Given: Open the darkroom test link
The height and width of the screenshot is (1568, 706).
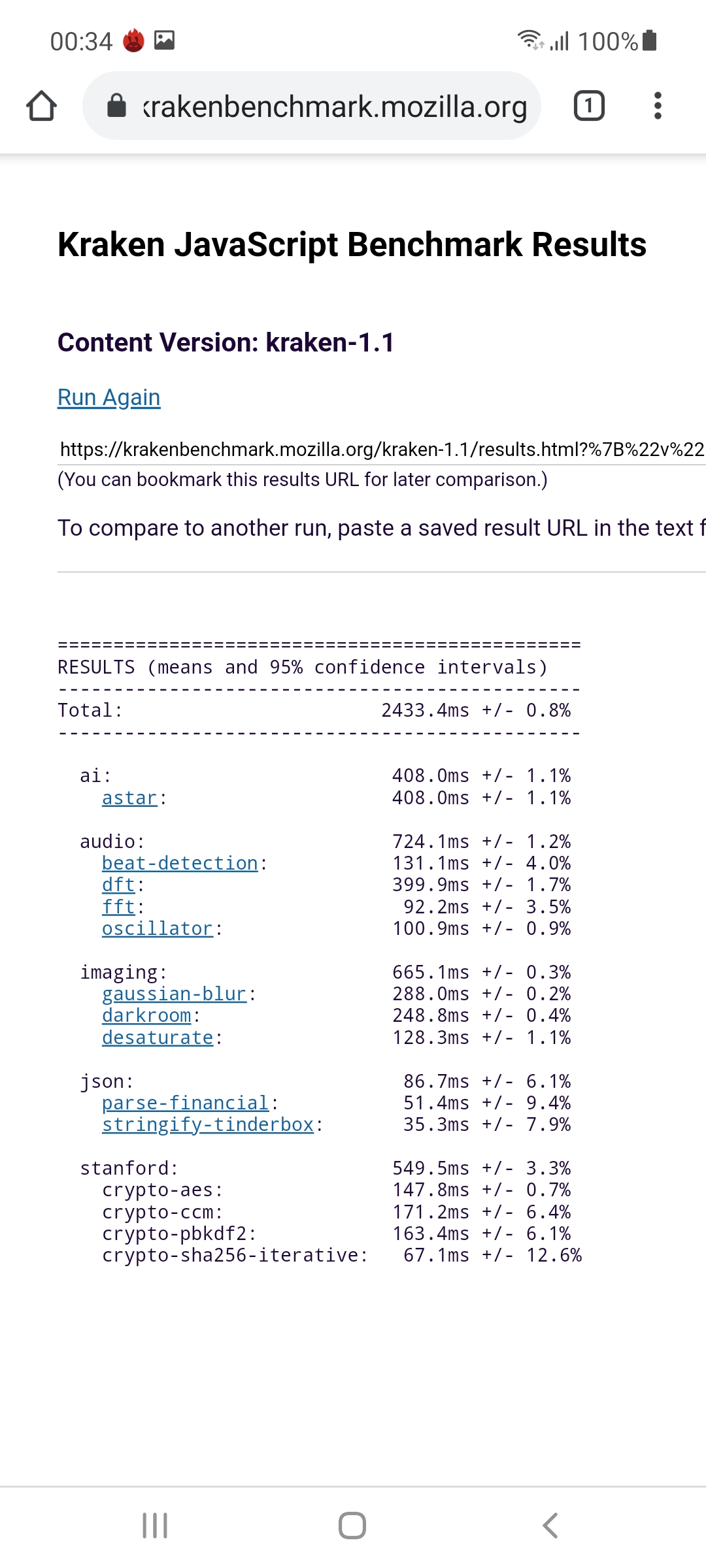Looking at the screenshot, I should click(146, 1015).
